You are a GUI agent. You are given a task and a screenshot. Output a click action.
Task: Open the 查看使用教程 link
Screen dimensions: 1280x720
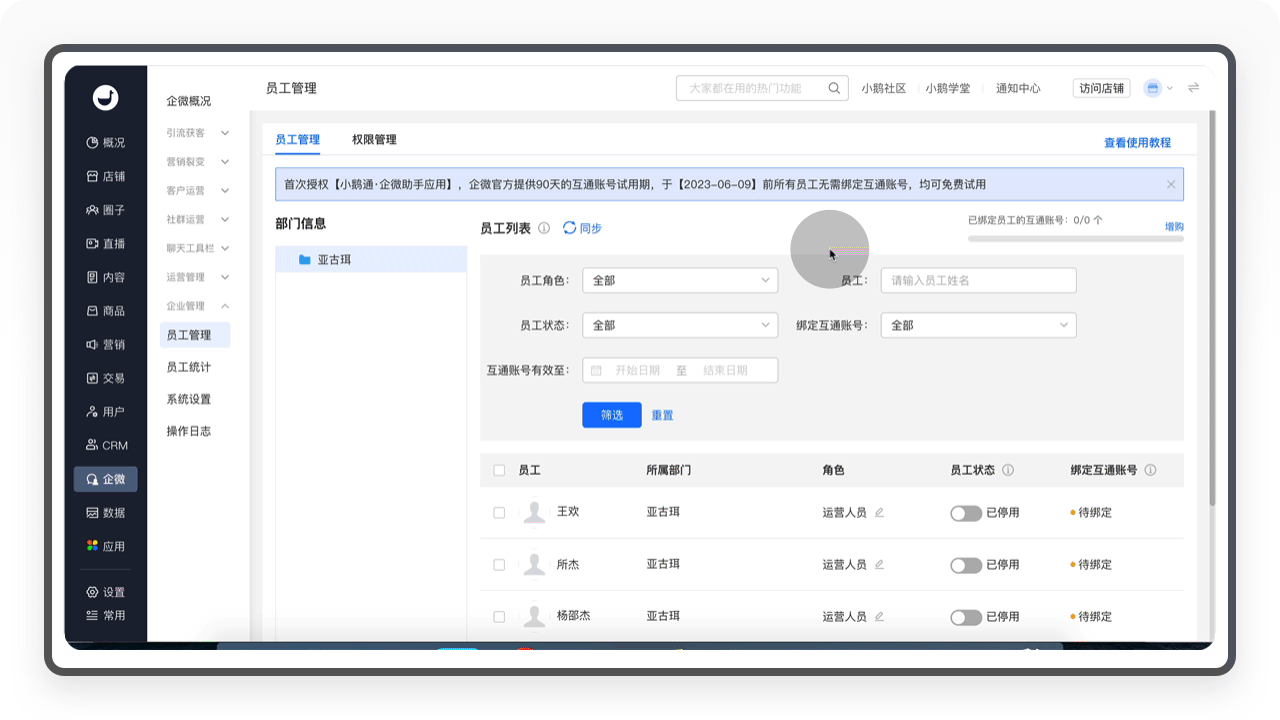1137,143
